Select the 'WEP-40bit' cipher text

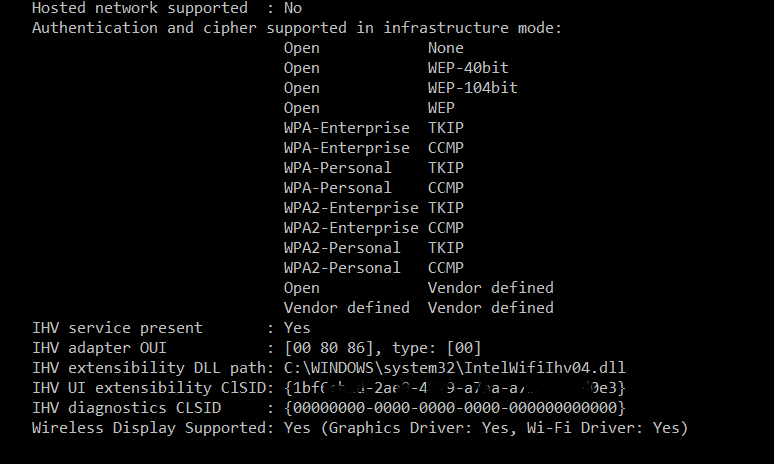(x=468, y=68)
